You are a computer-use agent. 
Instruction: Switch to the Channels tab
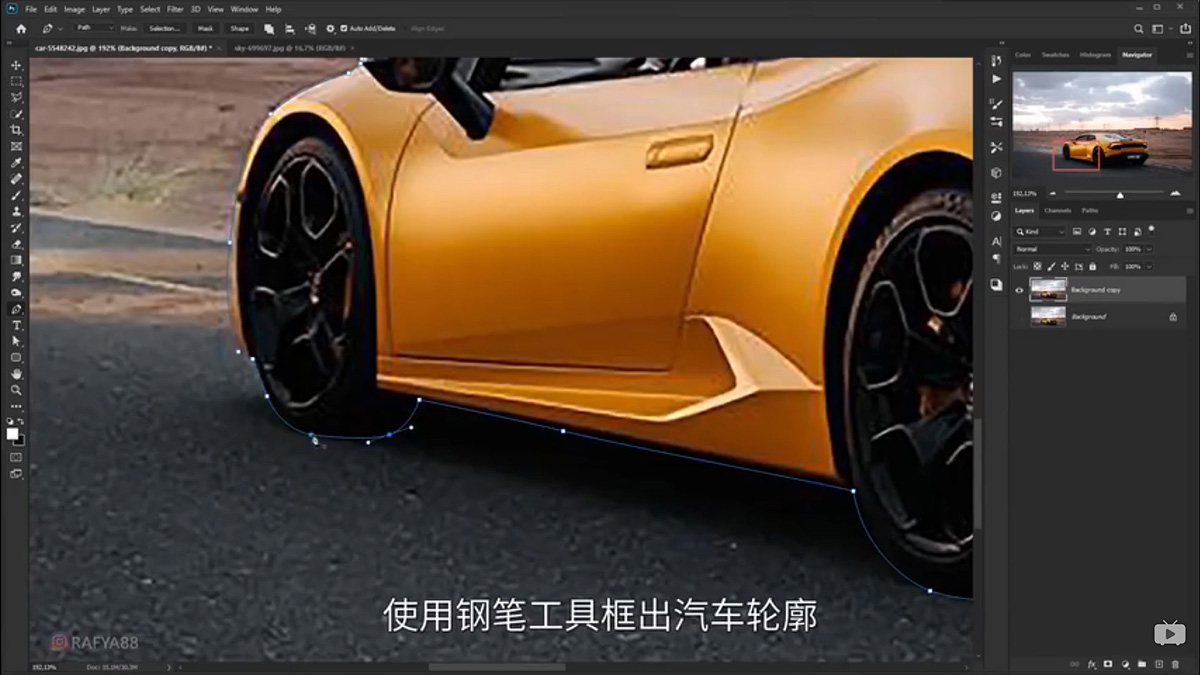point(1058,211)
